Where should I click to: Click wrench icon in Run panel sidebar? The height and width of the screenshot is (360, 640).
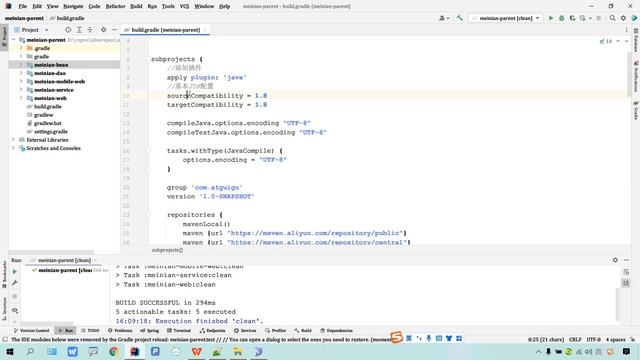coord(15,282)
